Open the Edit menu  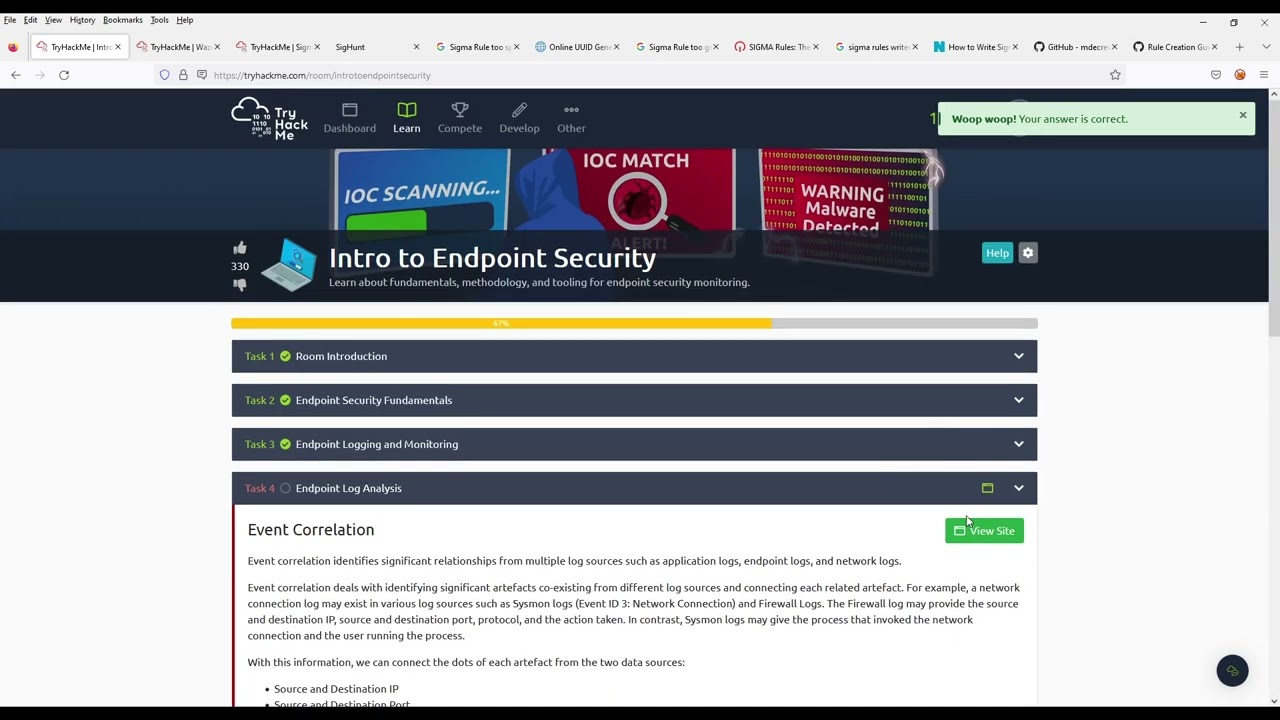click(x=31, y=20)
